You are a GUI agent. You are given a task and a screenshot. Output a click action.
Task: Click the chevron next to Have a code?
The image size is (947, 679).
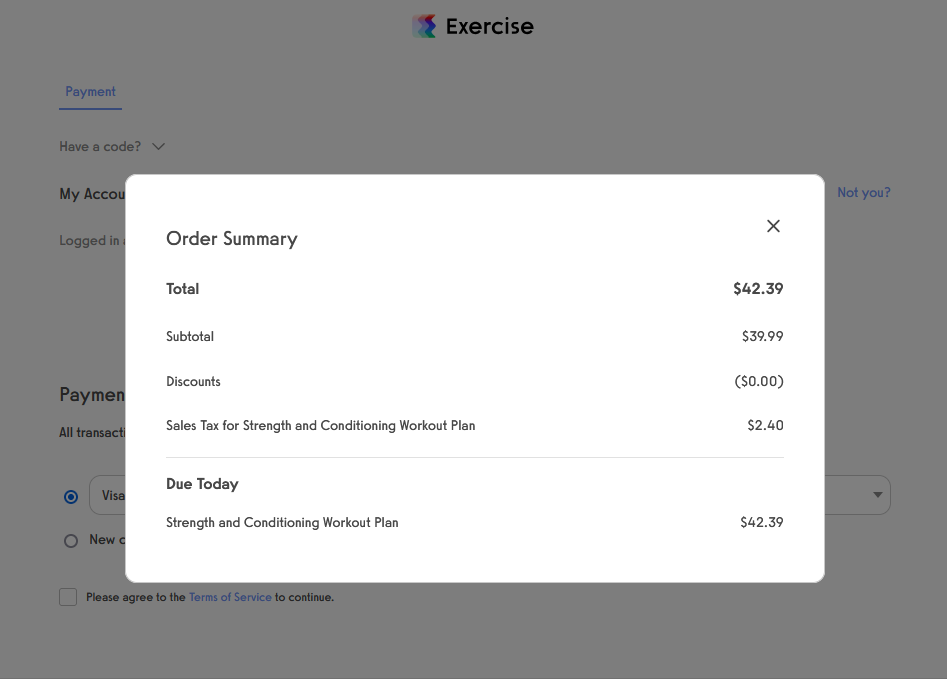(158, 146)
